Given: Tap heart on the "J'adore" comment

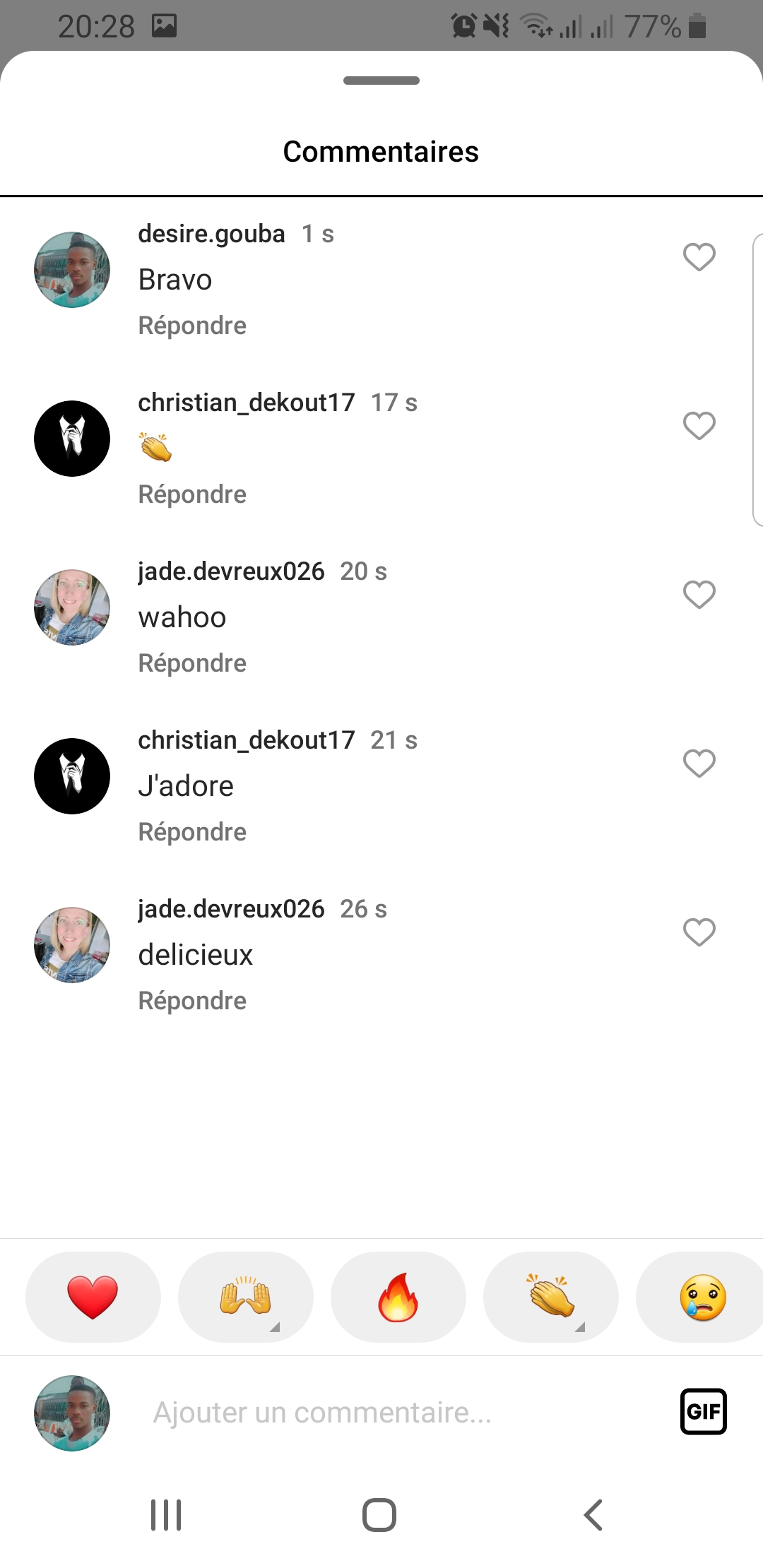Looking at the screenshot, I should [x=699, y=764].
